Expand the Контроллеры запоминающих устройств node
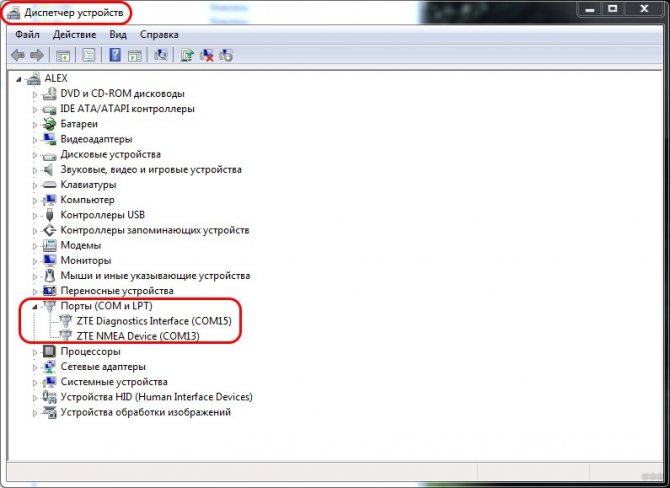 point(35,230)
